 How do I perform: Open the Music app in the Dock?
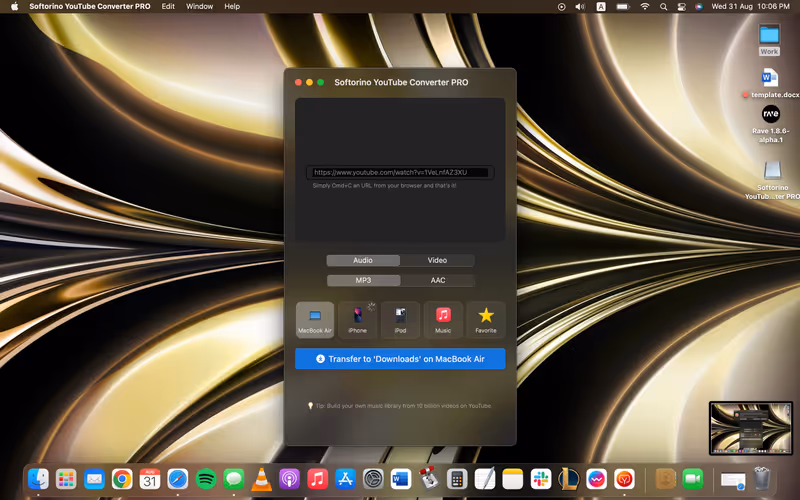pyautogui.click(x=317, y=479)
